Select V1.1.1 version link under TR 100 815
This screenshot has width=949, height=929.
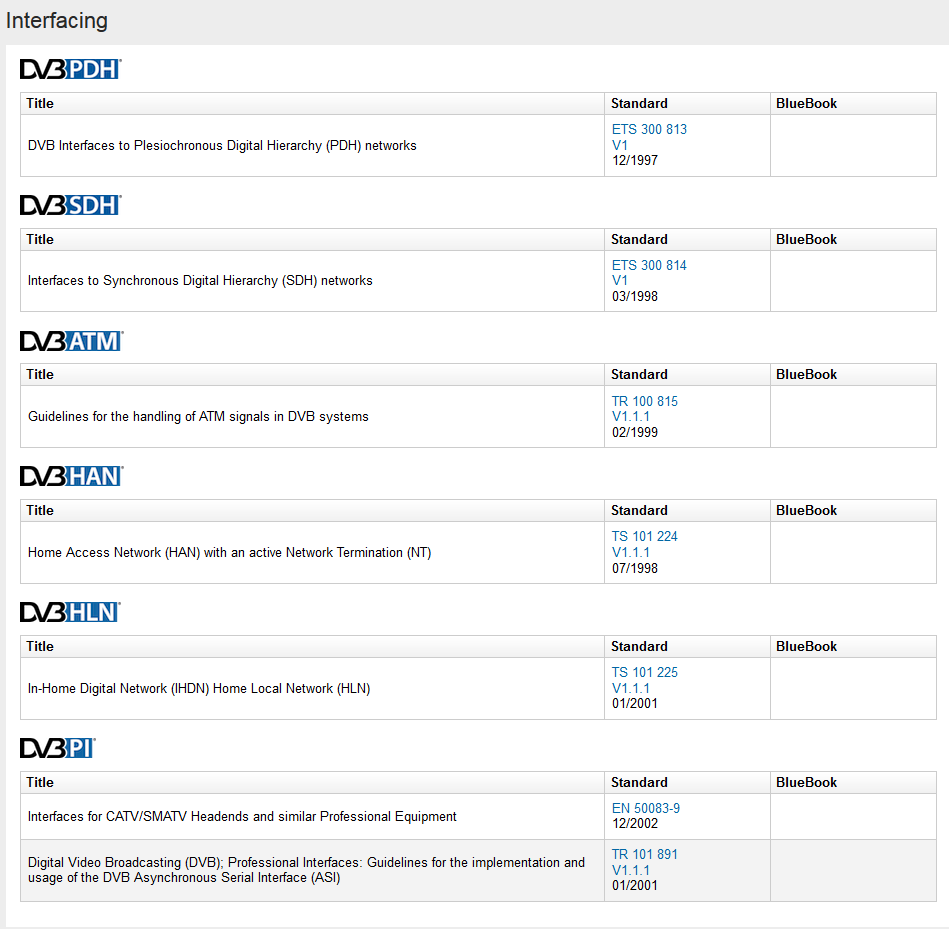point(631,417)
